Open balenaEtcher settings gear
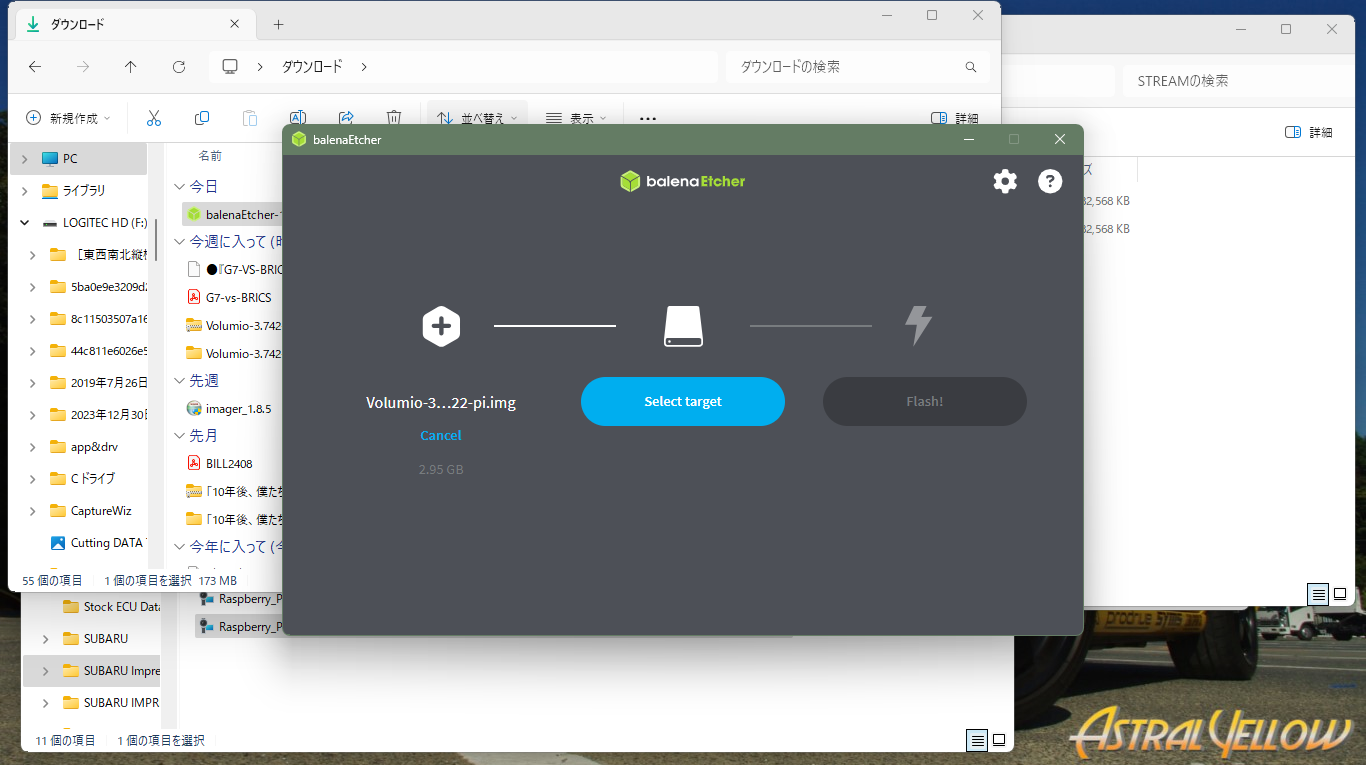Image resolution: width=1366 pixels, height=765 pixels. [1005, 181]
